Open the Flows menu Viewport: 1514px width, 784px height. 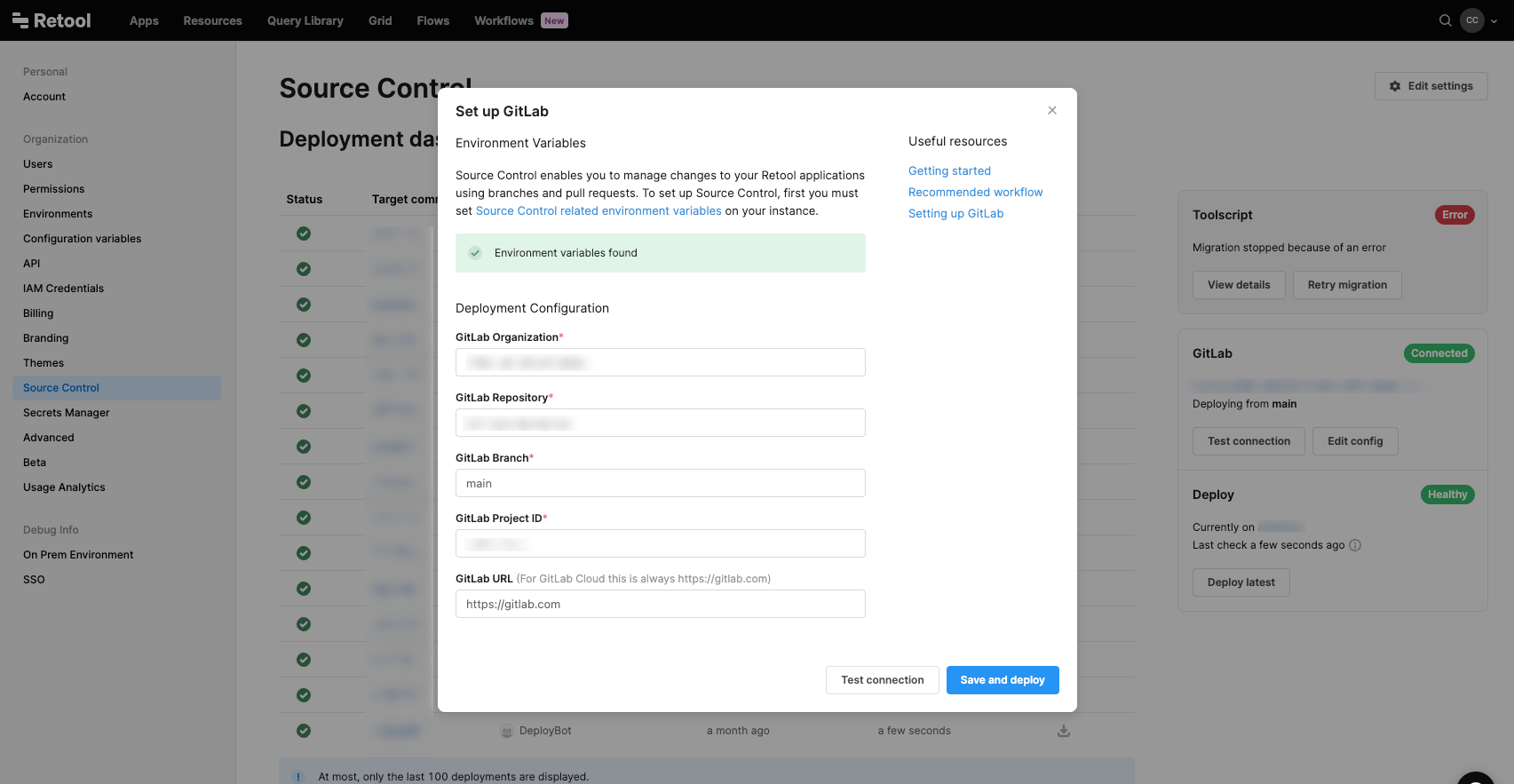coord(433,20)
